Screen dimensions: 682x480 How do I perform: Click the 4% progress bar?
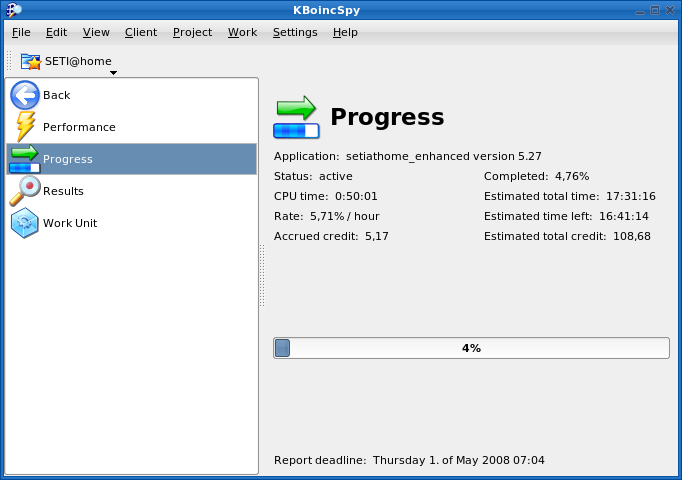click(471, 348)
